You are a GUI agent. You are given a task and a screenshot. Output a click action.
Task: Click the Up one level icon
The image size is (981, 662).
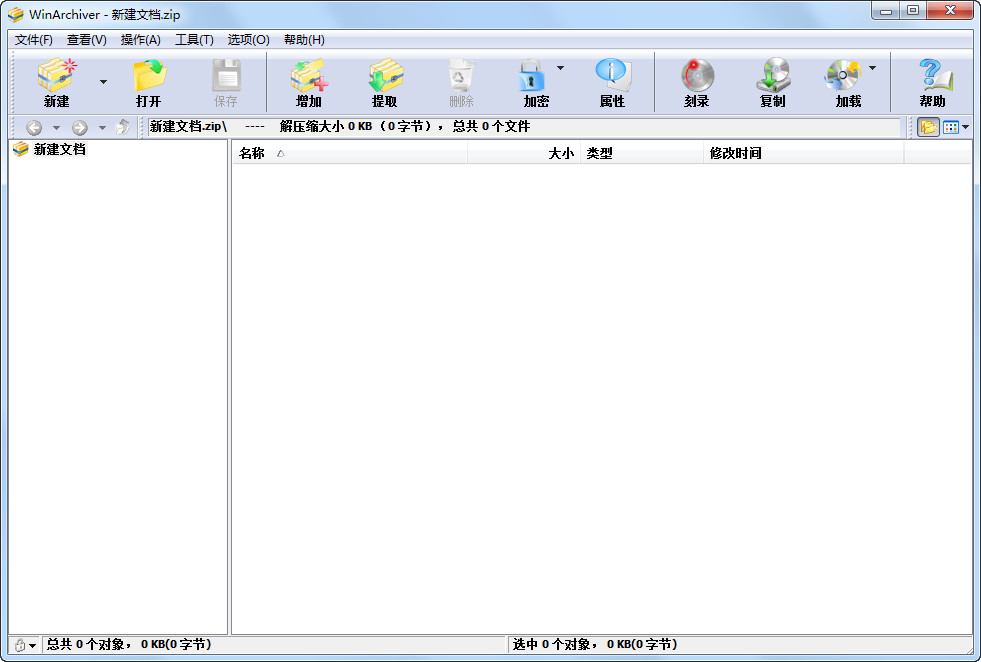(x=123, y=127)
